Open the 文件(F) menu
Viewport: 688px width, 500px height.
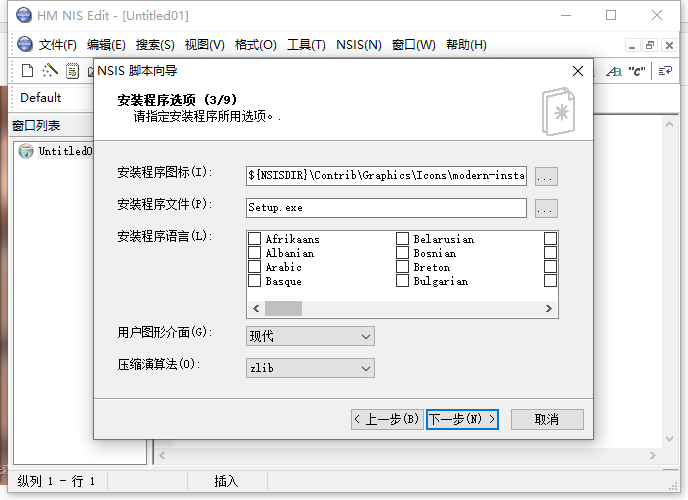[x=57, y=45]
